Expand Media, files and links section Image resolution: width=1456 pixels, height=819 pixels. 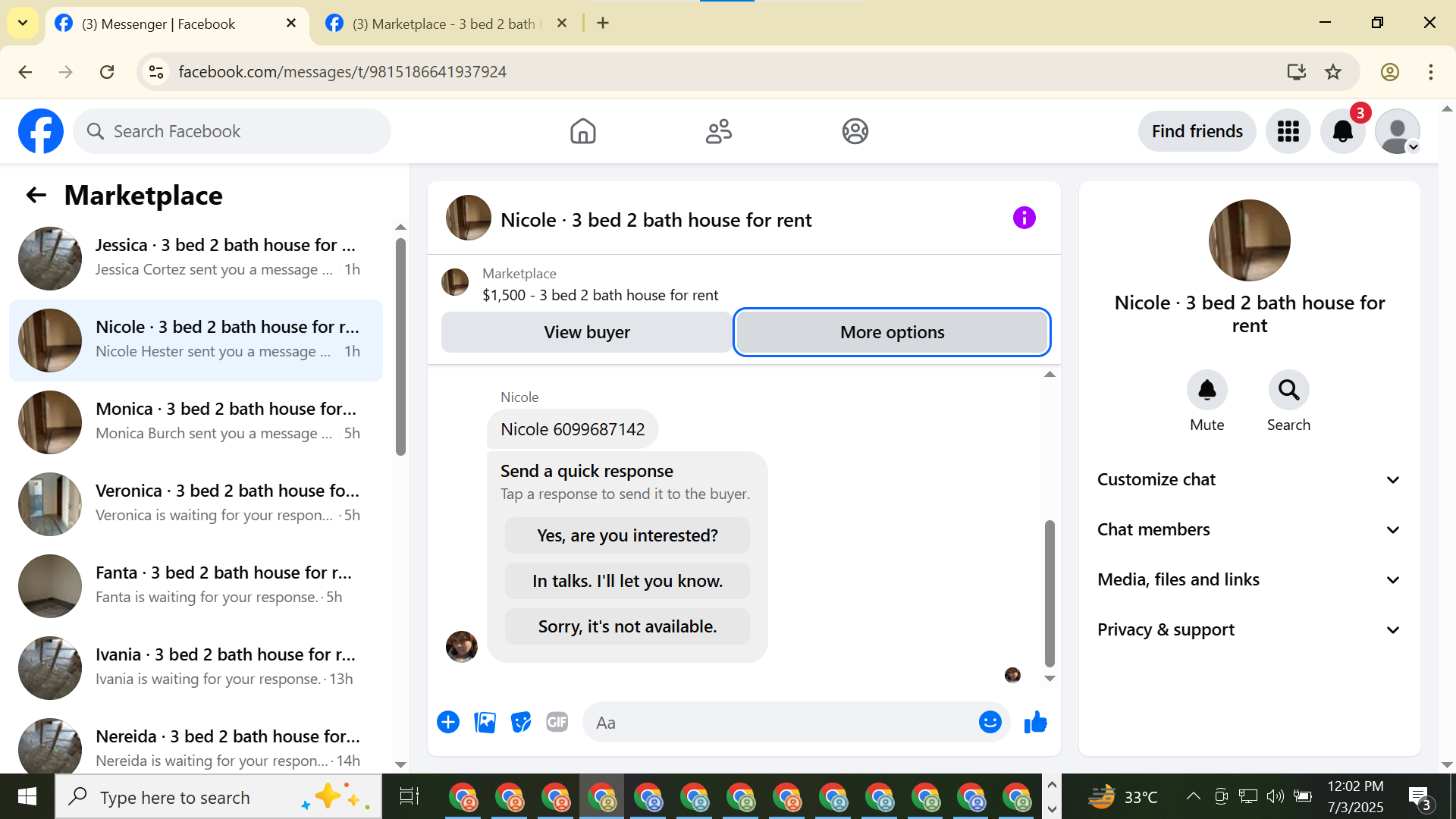click(x=1249, y=579)
